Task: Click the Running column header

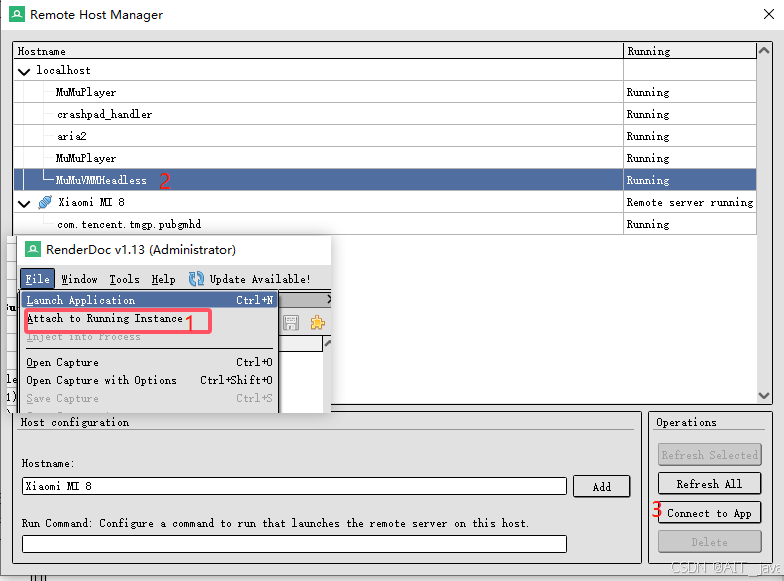Action: [x=690, y=51]
